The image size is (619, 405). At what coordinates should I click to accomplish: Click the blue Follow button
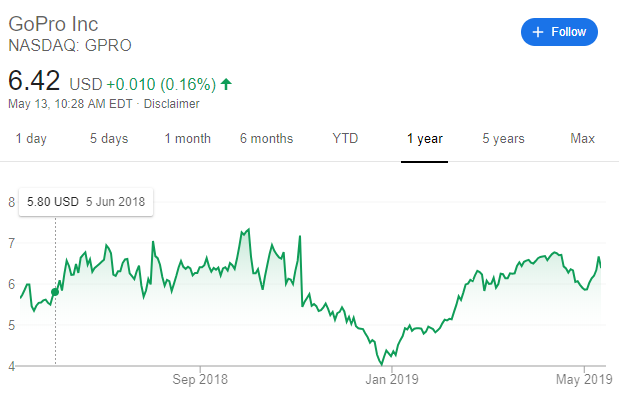coord(559,32)
